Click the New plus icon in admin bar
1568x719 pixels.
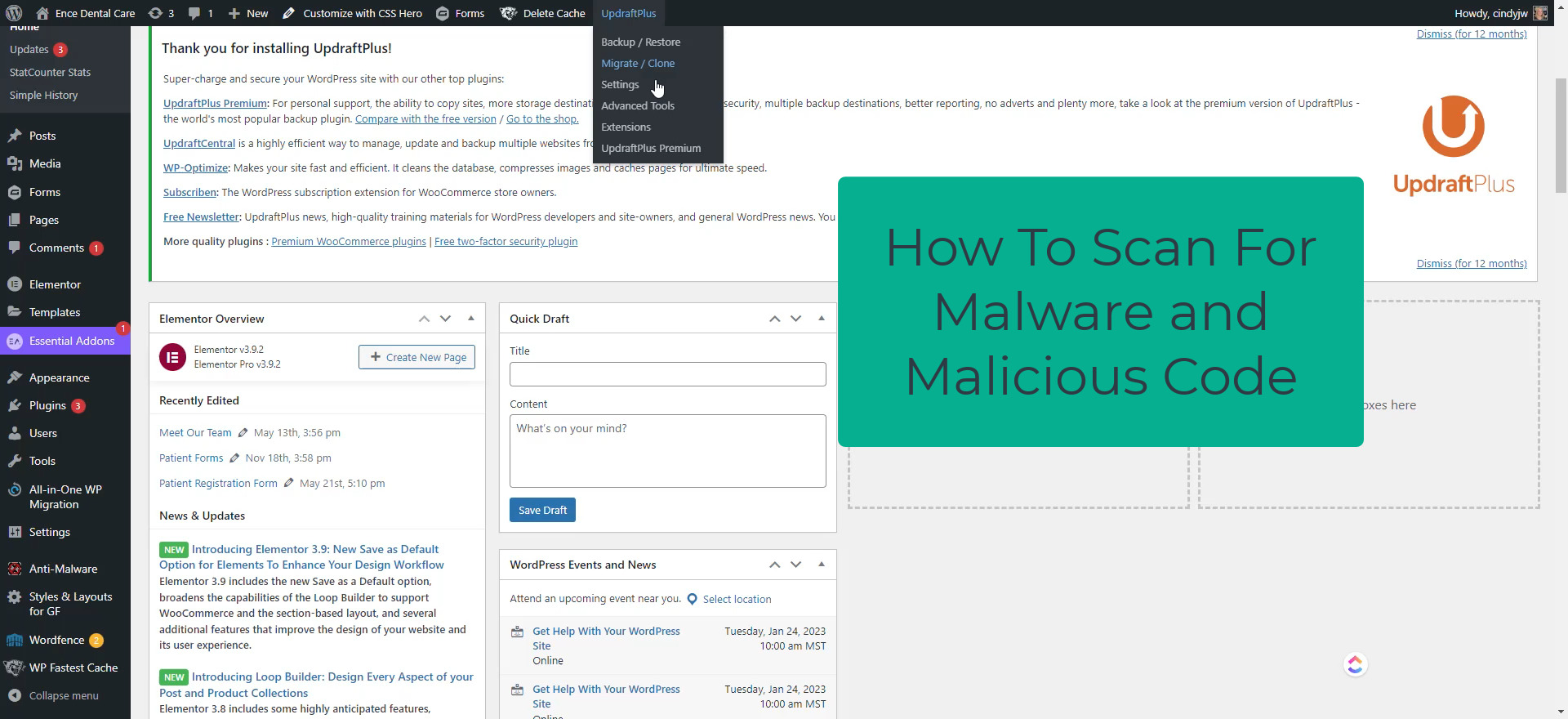tap(234, 13)
